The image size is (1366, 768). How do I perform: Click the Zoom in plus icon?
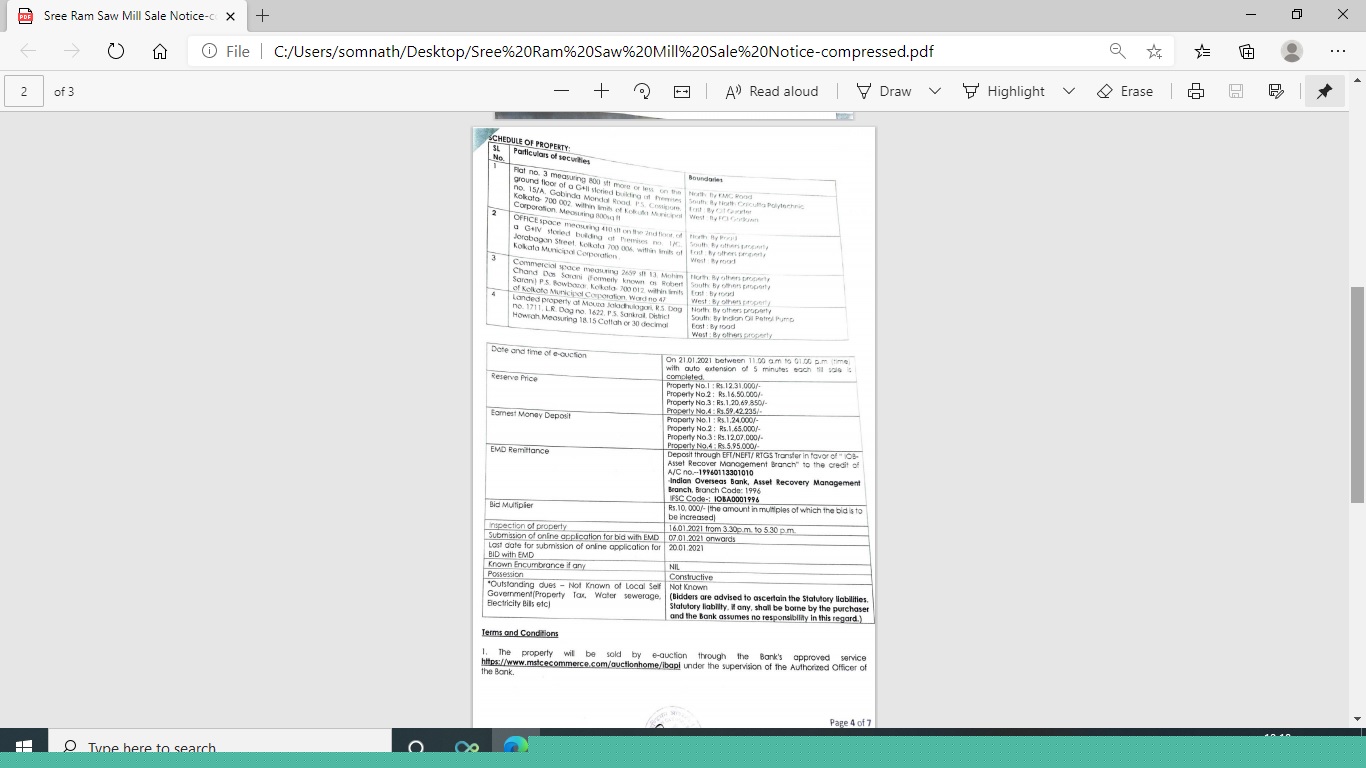601,91
